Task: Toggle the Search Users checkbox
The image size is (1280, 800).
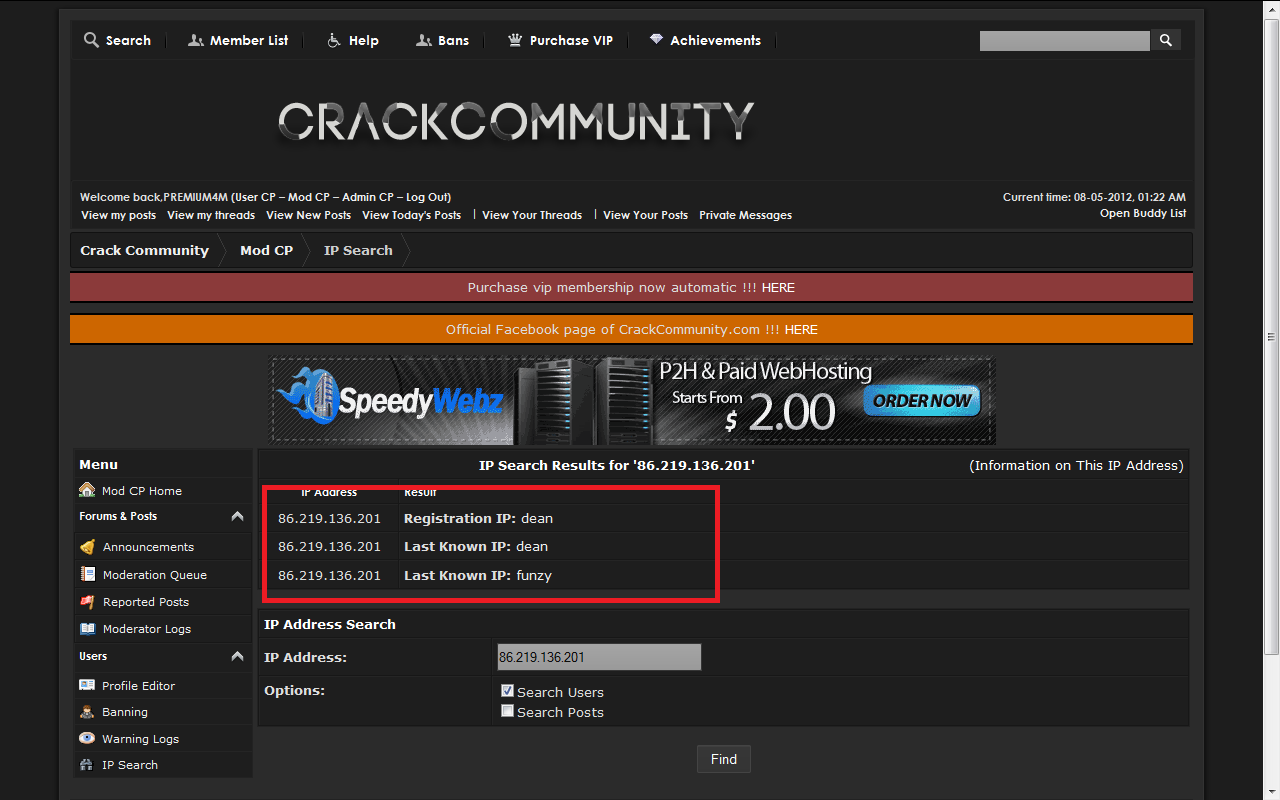Action: 507,691
